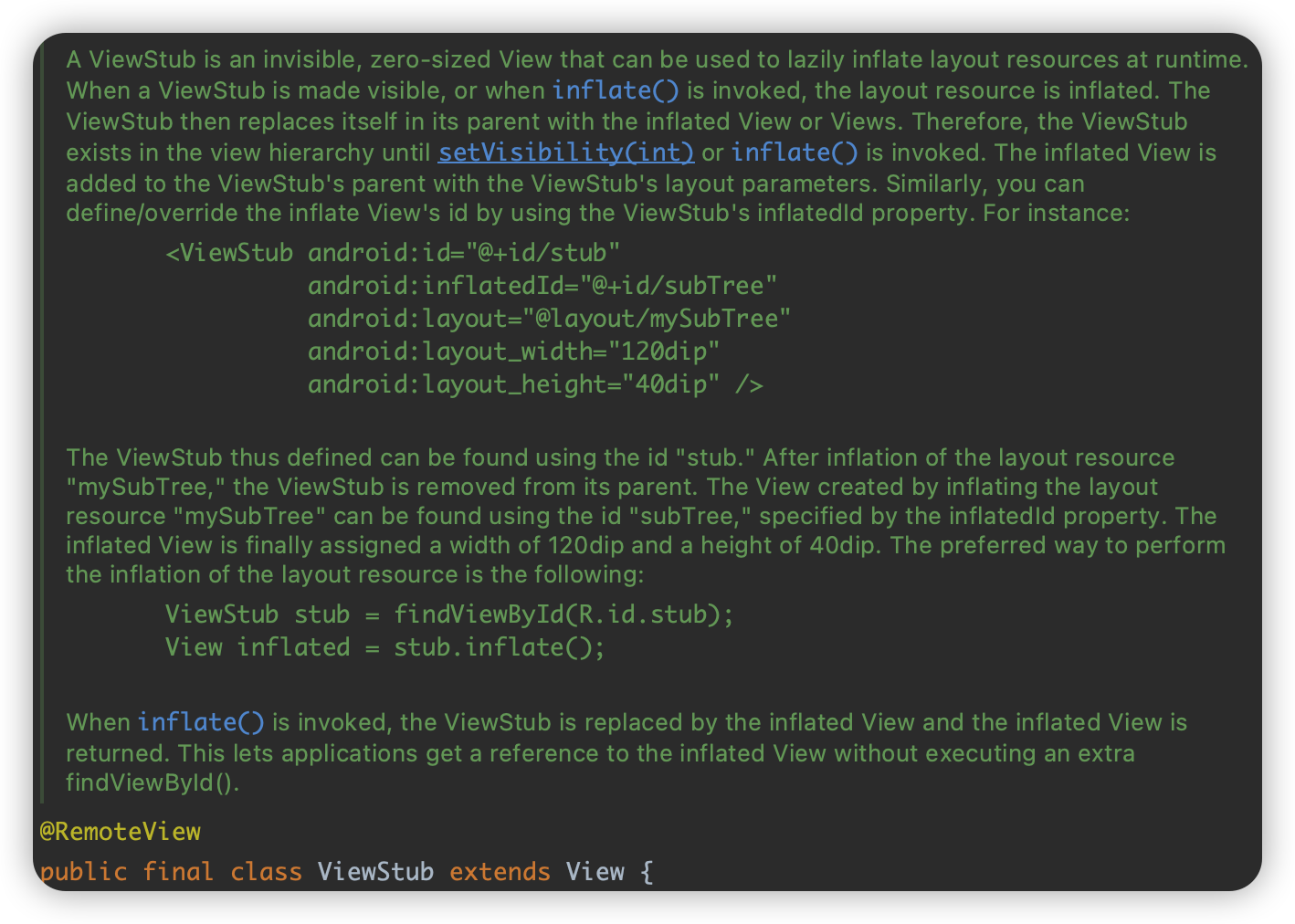
Task: Follow the inflate() link after "or when"
Action: pos(616,90)
